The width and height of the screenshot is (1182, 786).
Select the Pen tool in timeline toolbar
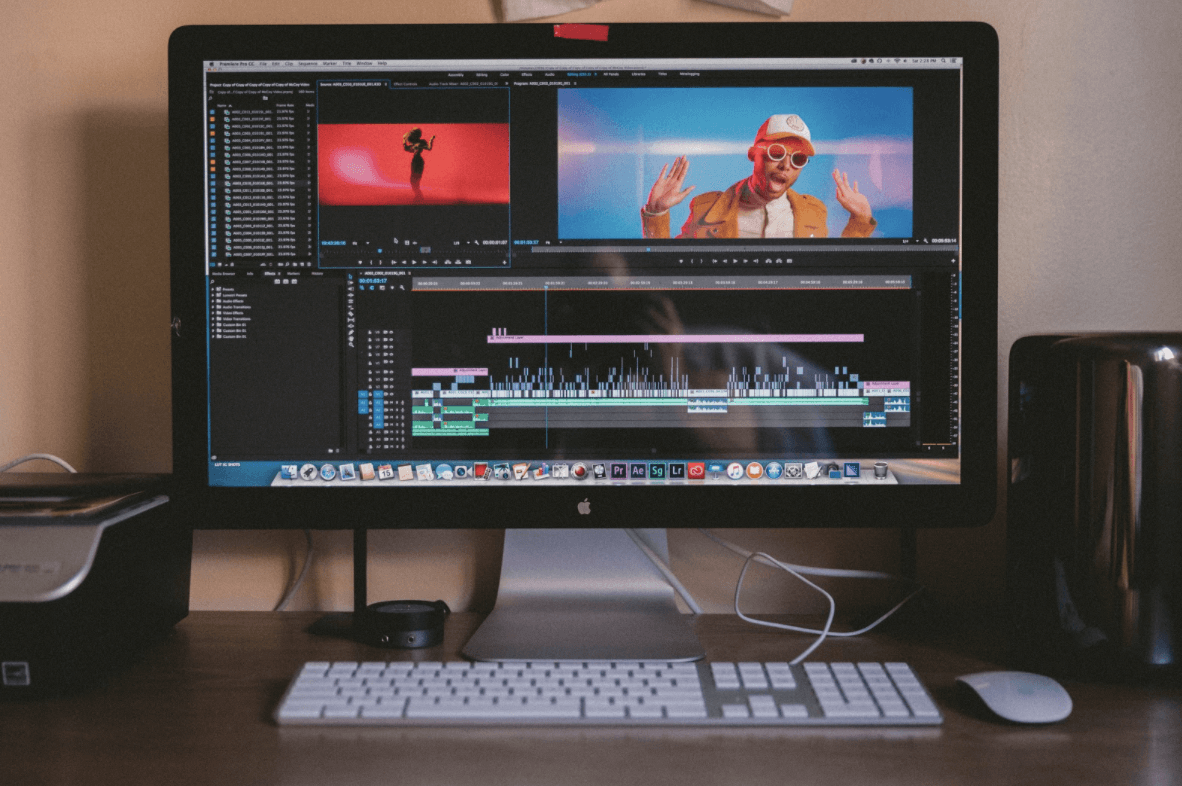[351, 332]
